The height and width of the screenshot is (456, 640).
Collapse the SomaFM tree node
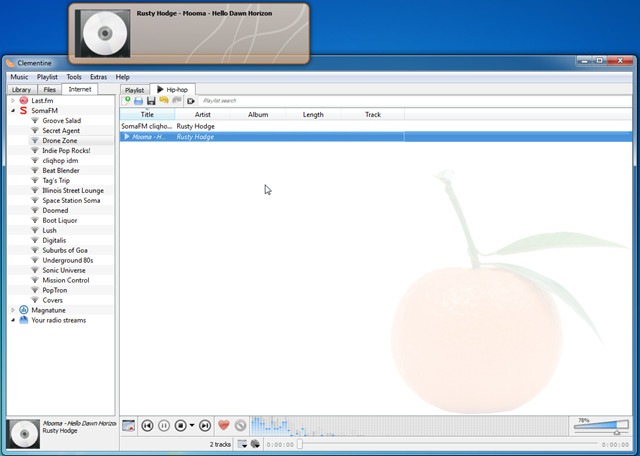tap(13, 111)
